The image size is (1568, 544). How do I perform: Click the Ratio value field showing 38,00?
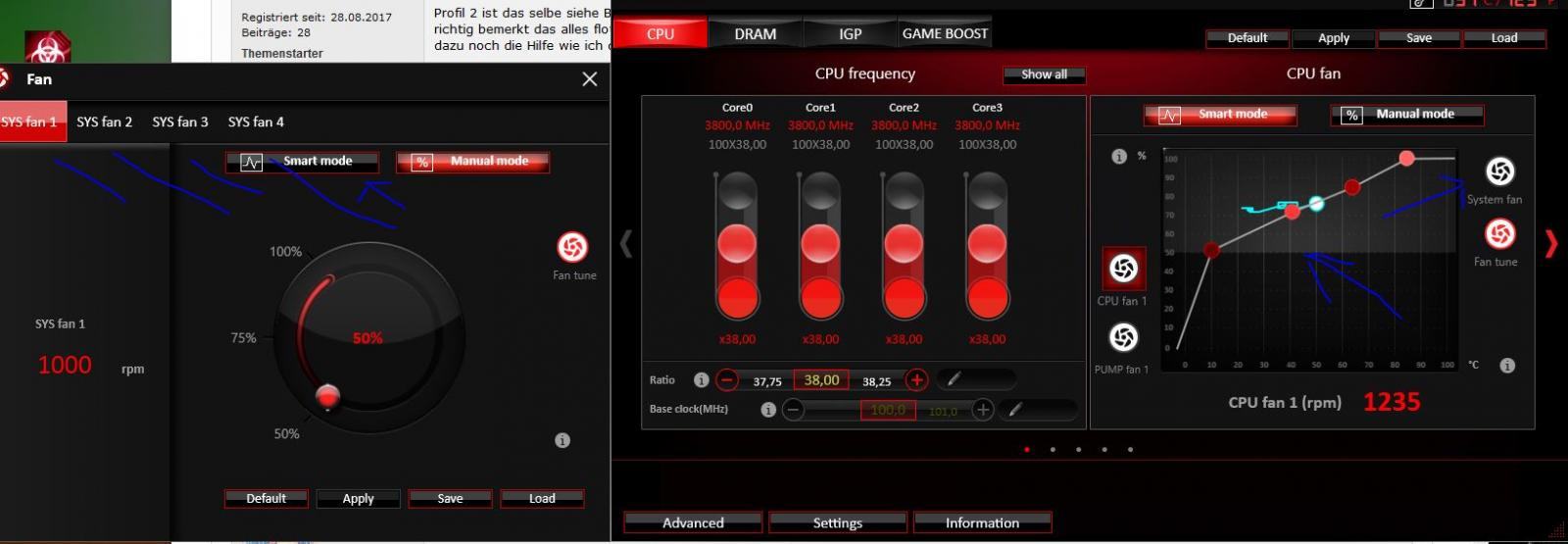[821, 380]
